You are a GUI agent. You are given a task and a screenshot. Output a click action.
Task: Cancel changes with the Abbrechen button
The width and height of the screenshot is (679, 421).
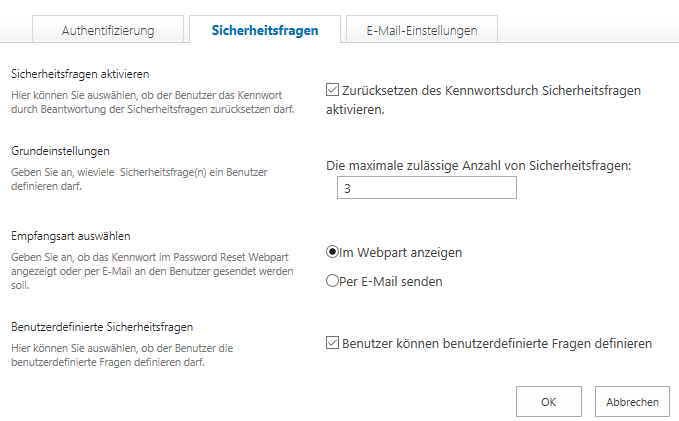click(x=632, y=402)
